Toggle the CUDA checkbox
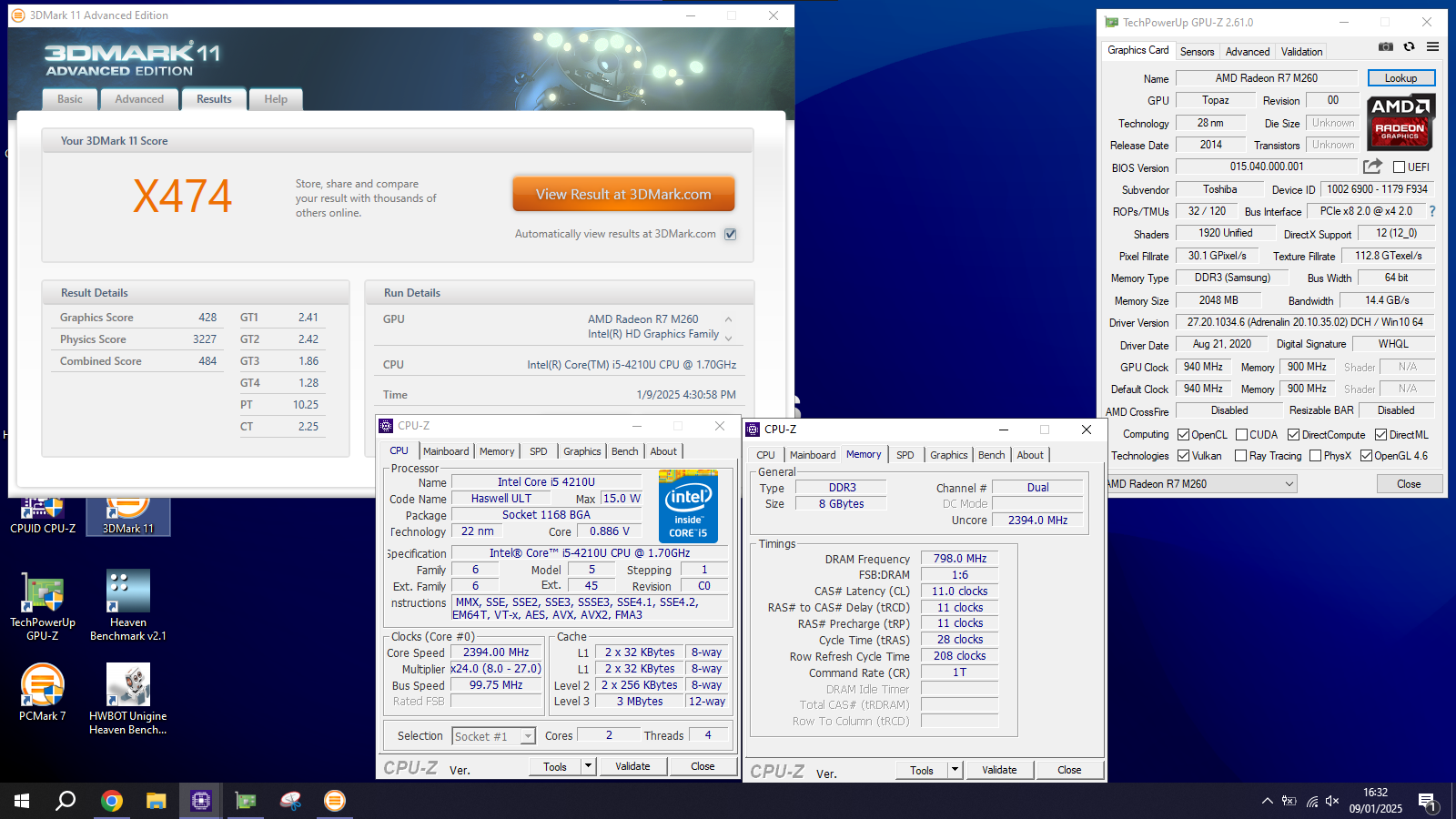Screen dimensions: 1456x819 [x=1241, y=435]
